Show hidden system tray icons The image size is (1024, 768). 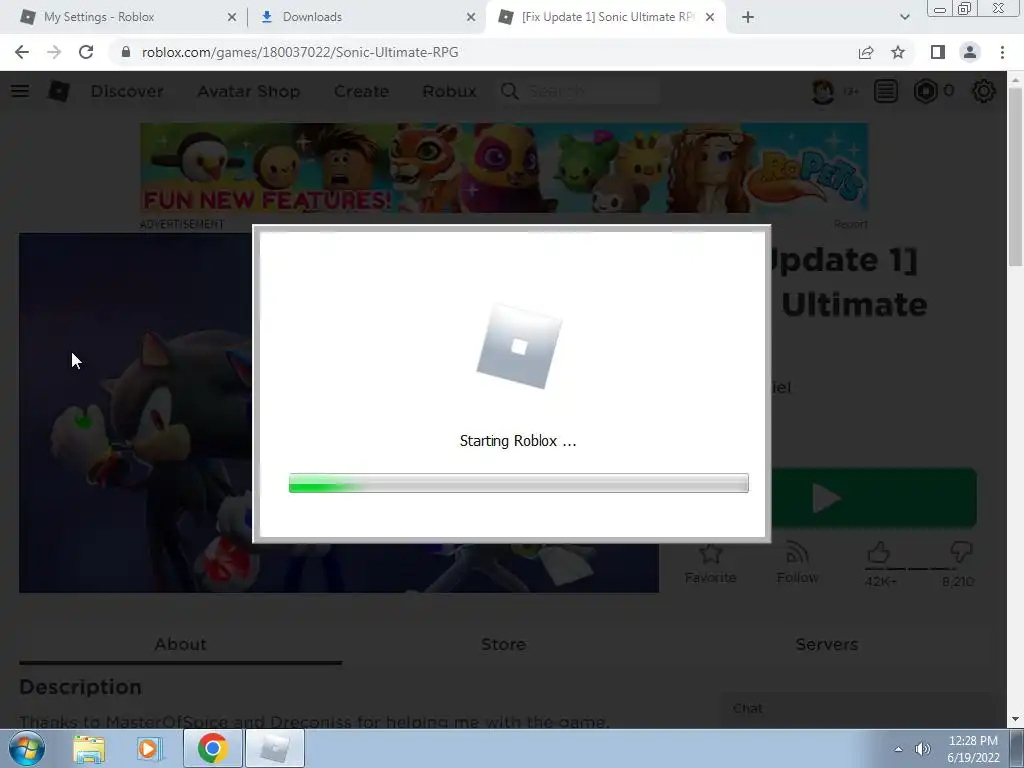point(899,749)
